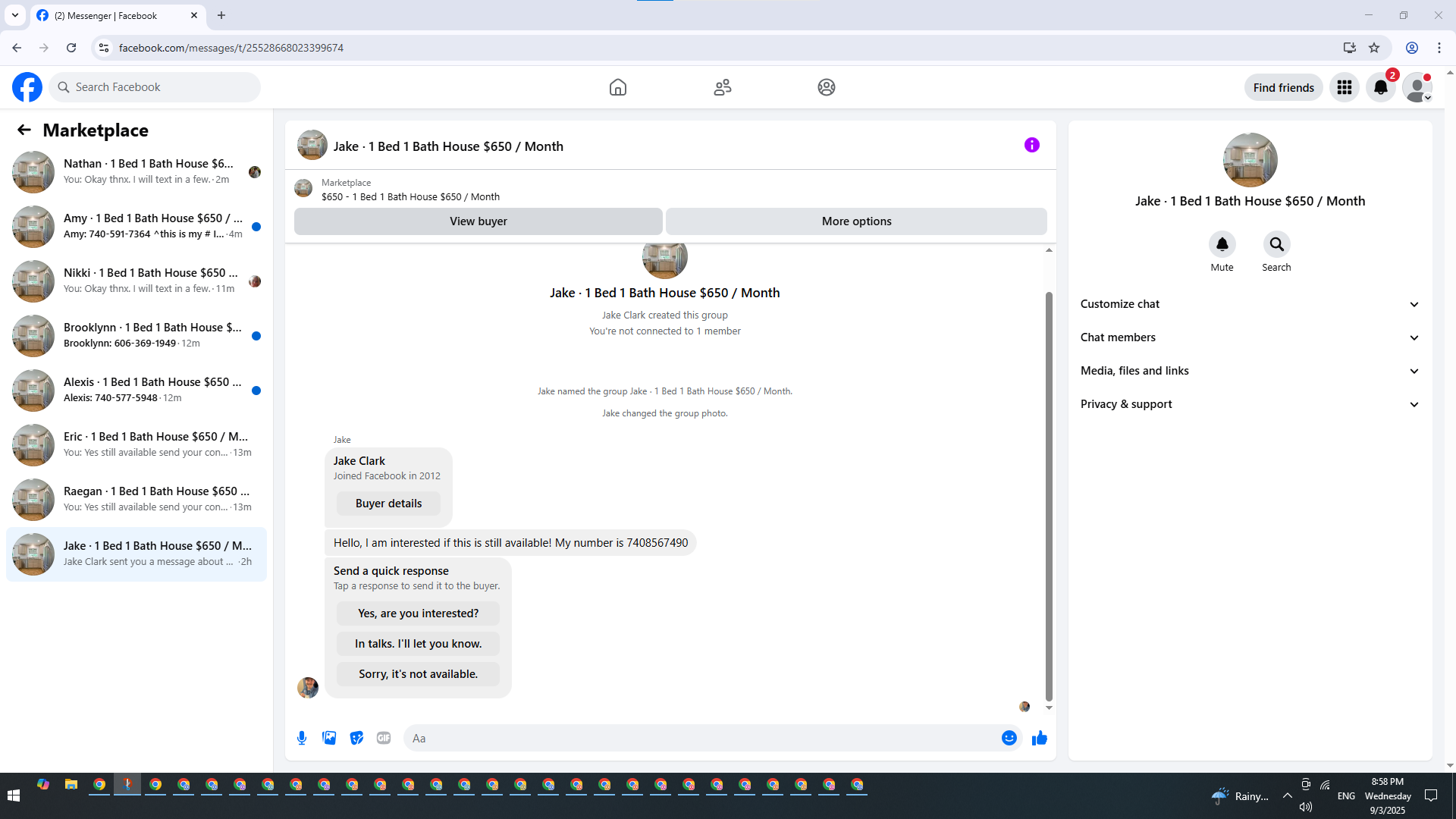Expand the Customize chat section
Screen dimensions: 1456x819
click(1250, 304)
